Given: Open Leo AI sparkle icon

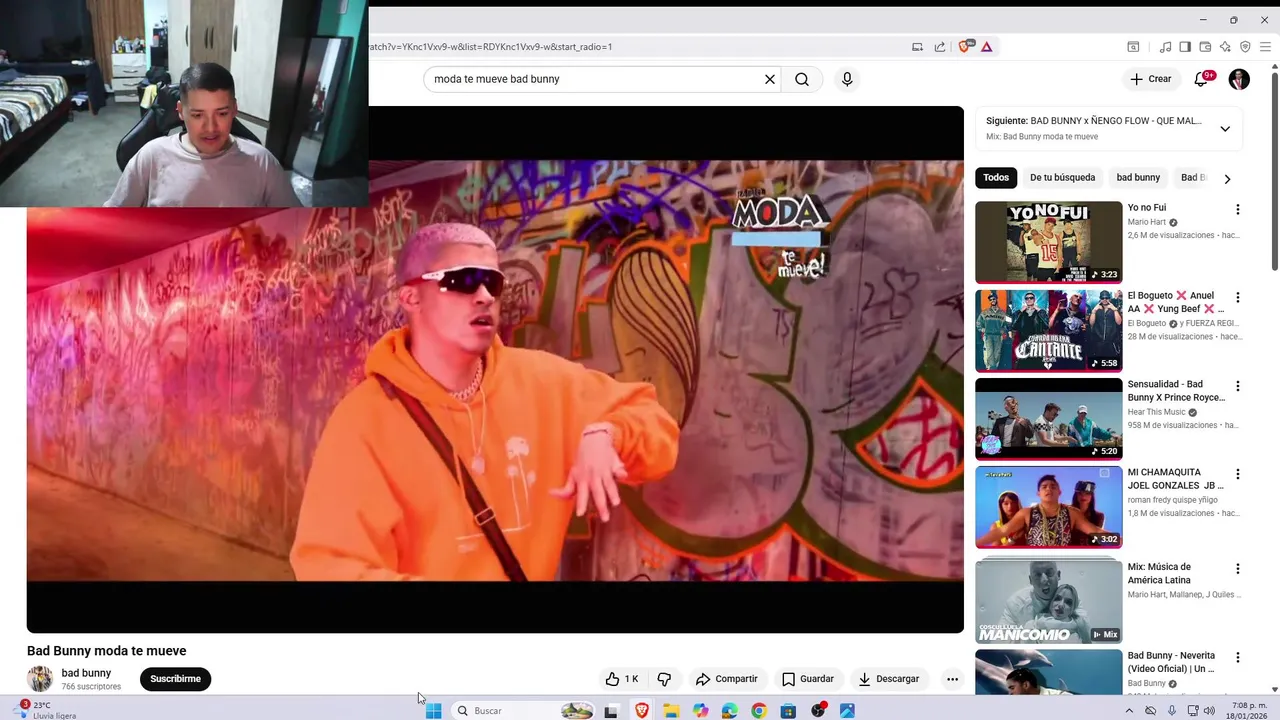Looking at the screenshot, I should (1225, 47).
